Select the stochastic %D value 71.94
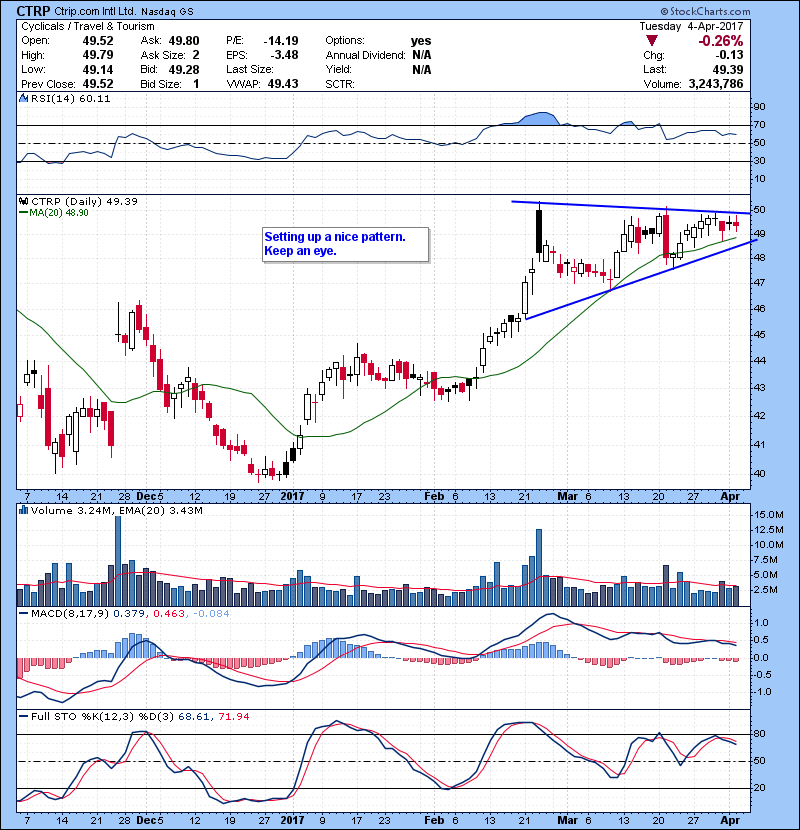800x830 pixels. [233, 717]
